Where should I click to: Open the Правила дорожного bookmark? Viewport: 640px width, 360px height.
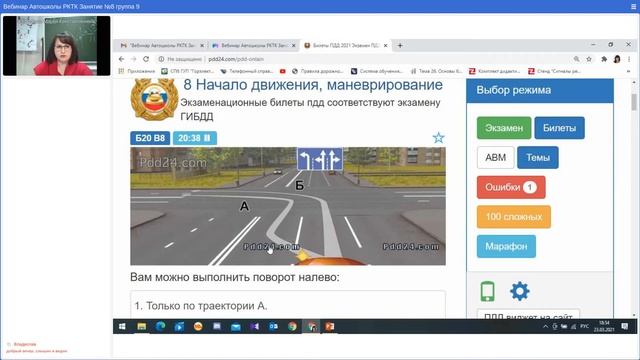point(318,71)
